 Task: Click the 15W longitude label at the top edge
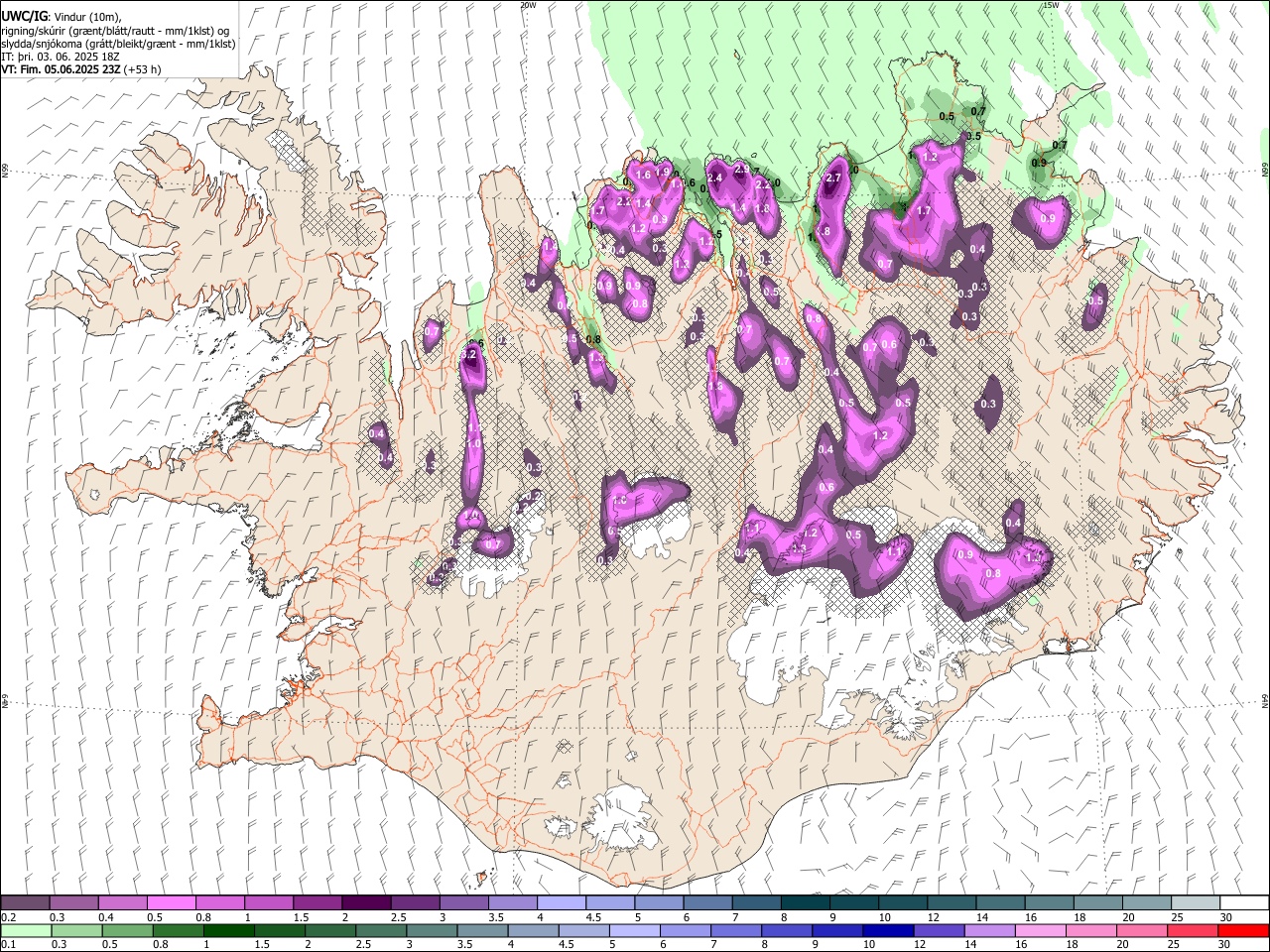click(x=1051, y=5)
